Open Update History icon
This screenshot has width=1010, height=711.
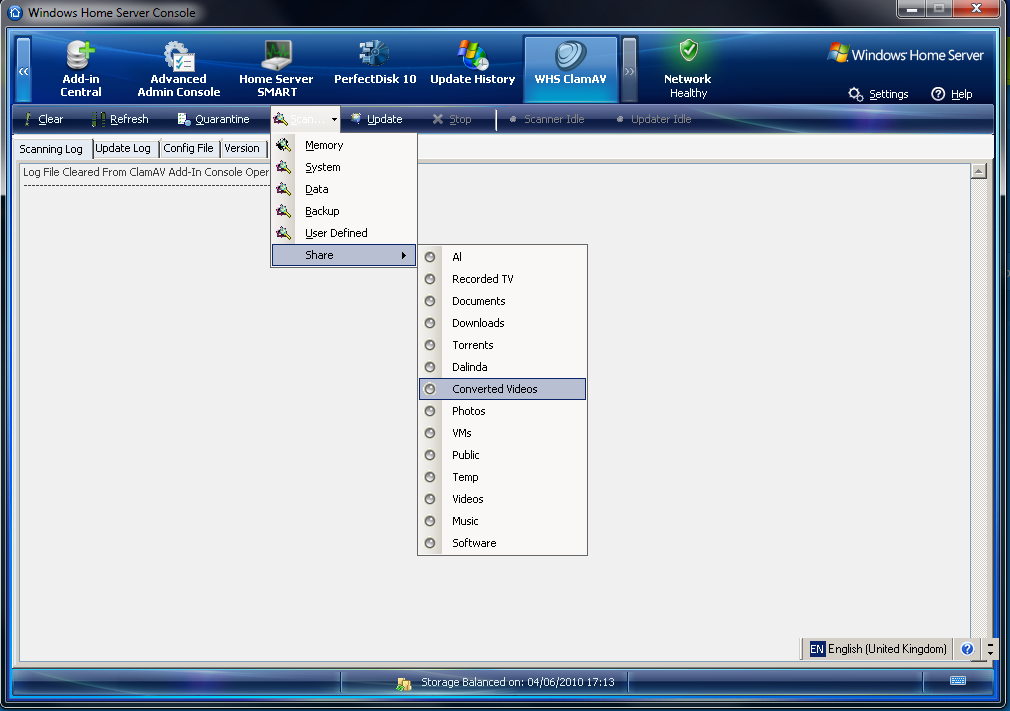click(472, 55)
